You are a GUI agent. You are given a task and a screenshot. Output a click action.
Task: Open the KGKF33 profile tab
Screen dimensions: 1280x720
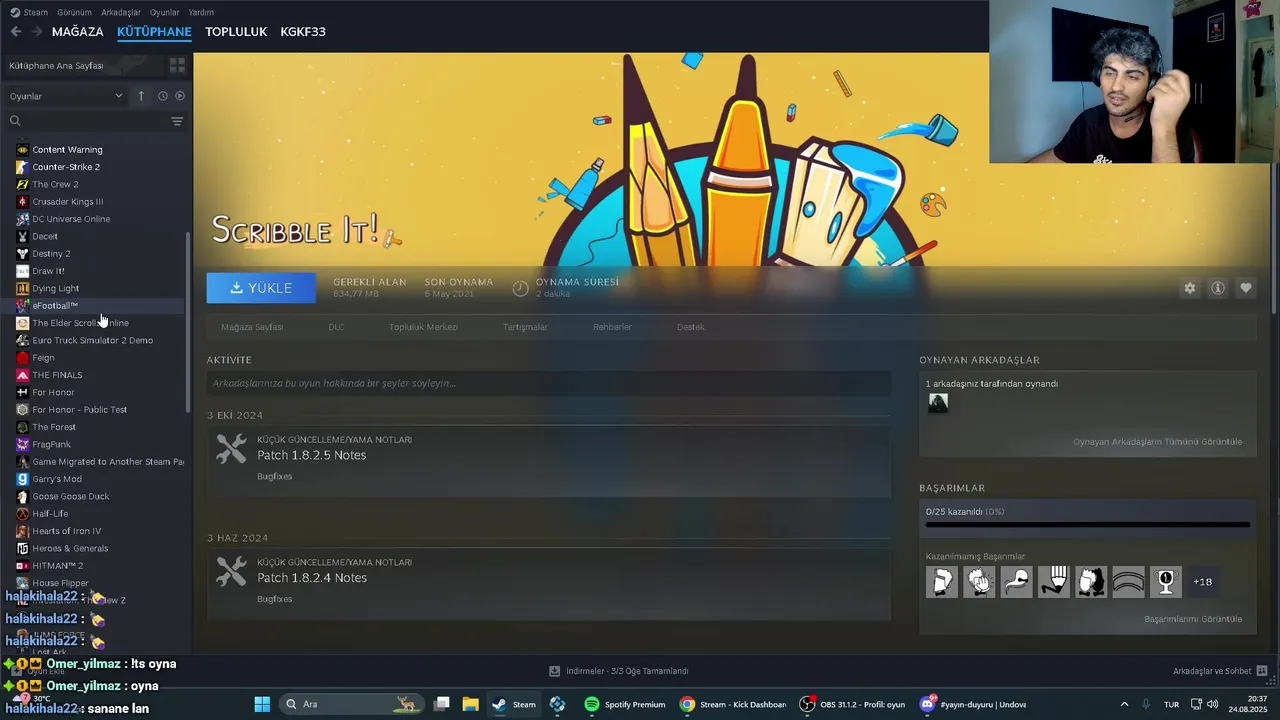point(303,32)
